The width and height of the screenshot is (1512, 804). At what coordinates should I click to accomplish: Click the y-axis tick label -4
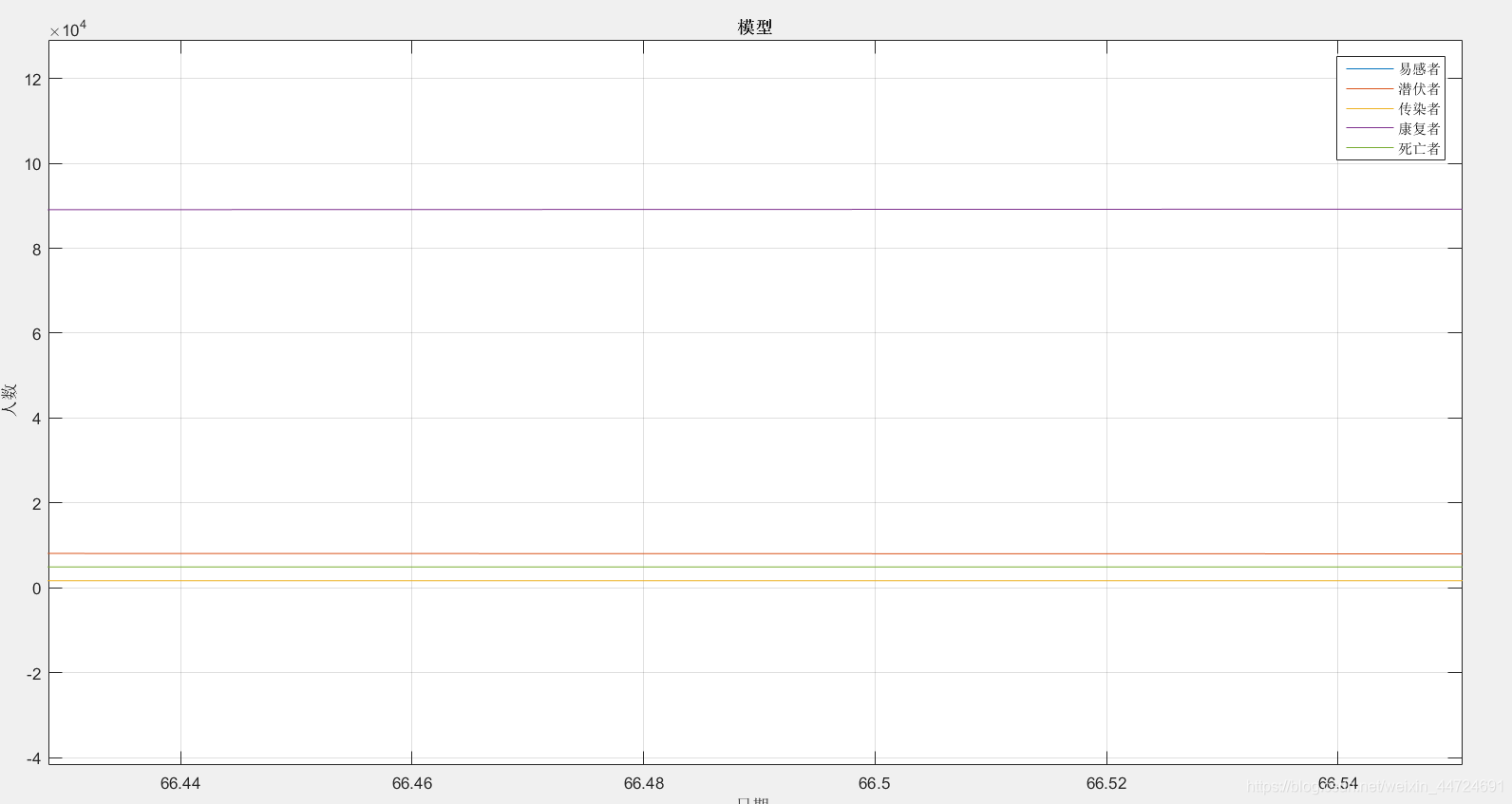coord(33,758)
